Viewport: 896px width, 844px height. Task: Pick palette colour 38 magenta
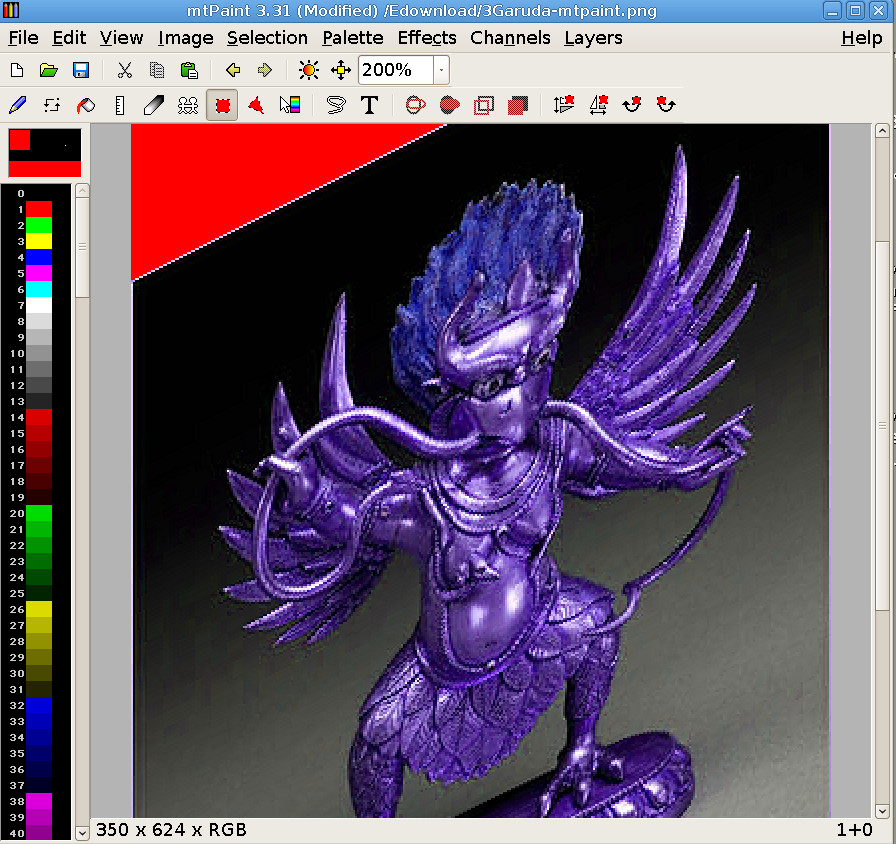point(39,801)
